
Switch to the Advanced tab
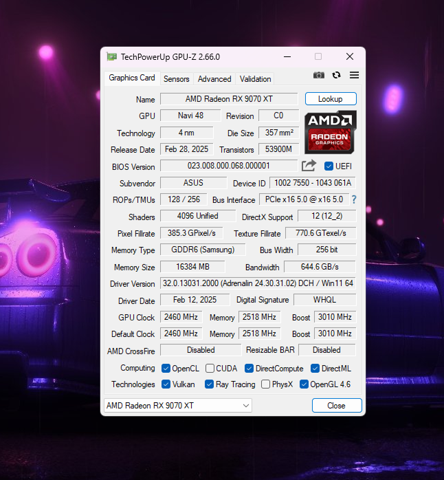click(214, 79)
